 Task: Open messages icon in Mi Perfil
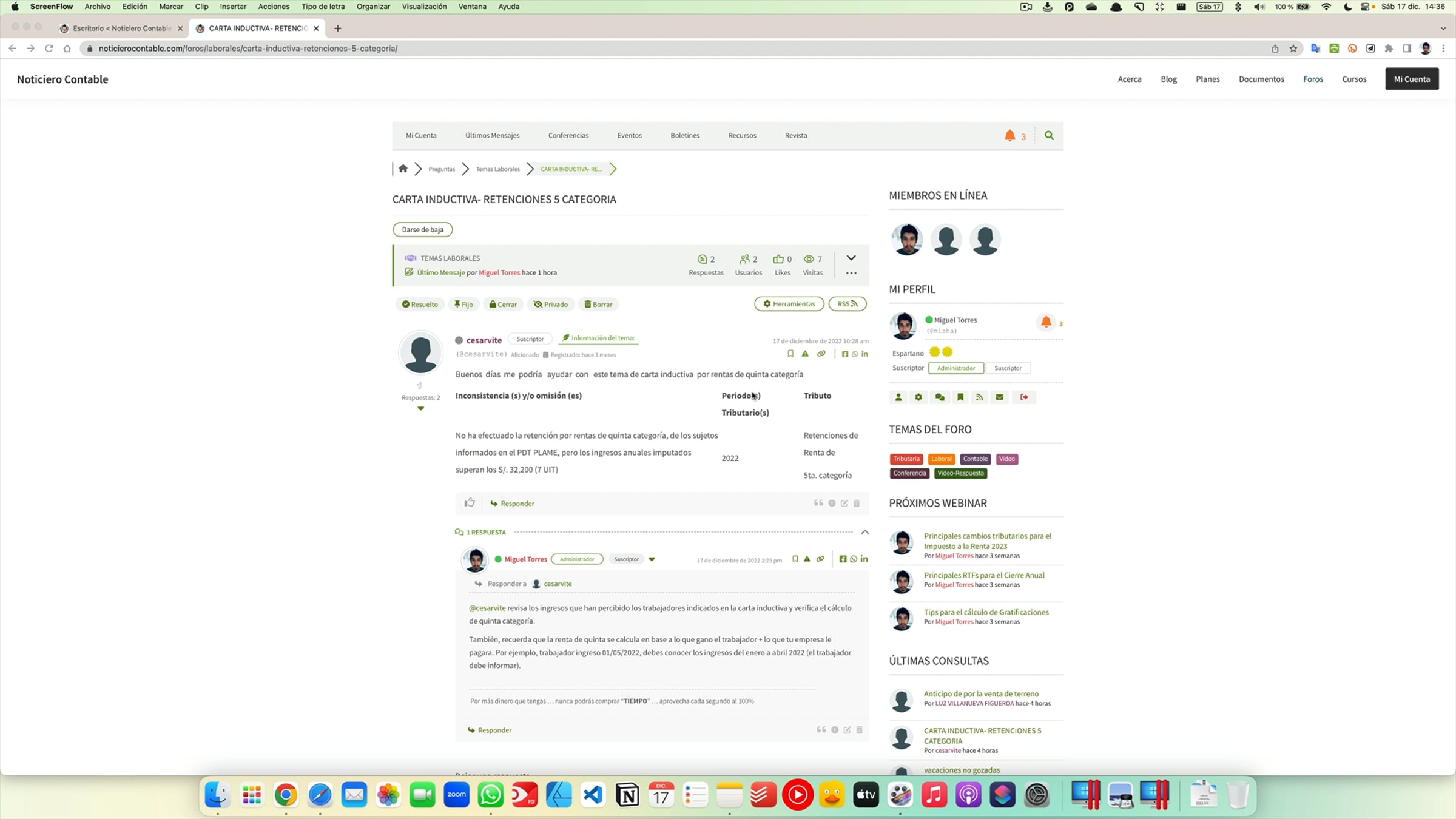[940, 397]
